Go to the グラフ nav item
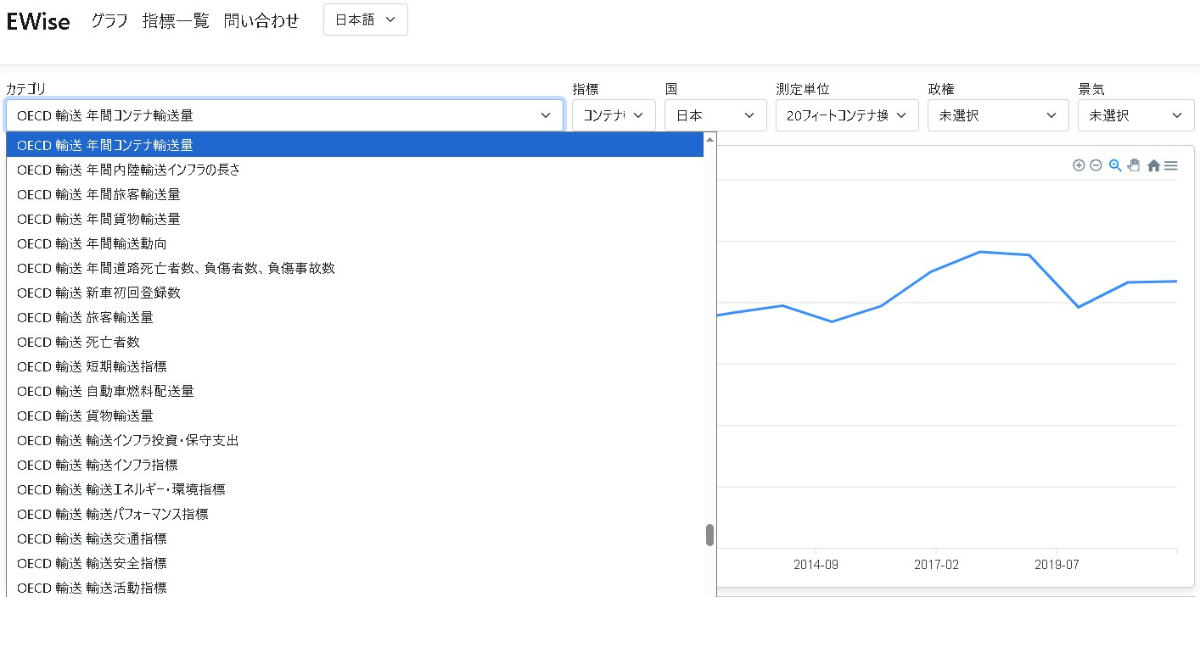The width and height of the screenshot is (1200, 650). point(109,21)
